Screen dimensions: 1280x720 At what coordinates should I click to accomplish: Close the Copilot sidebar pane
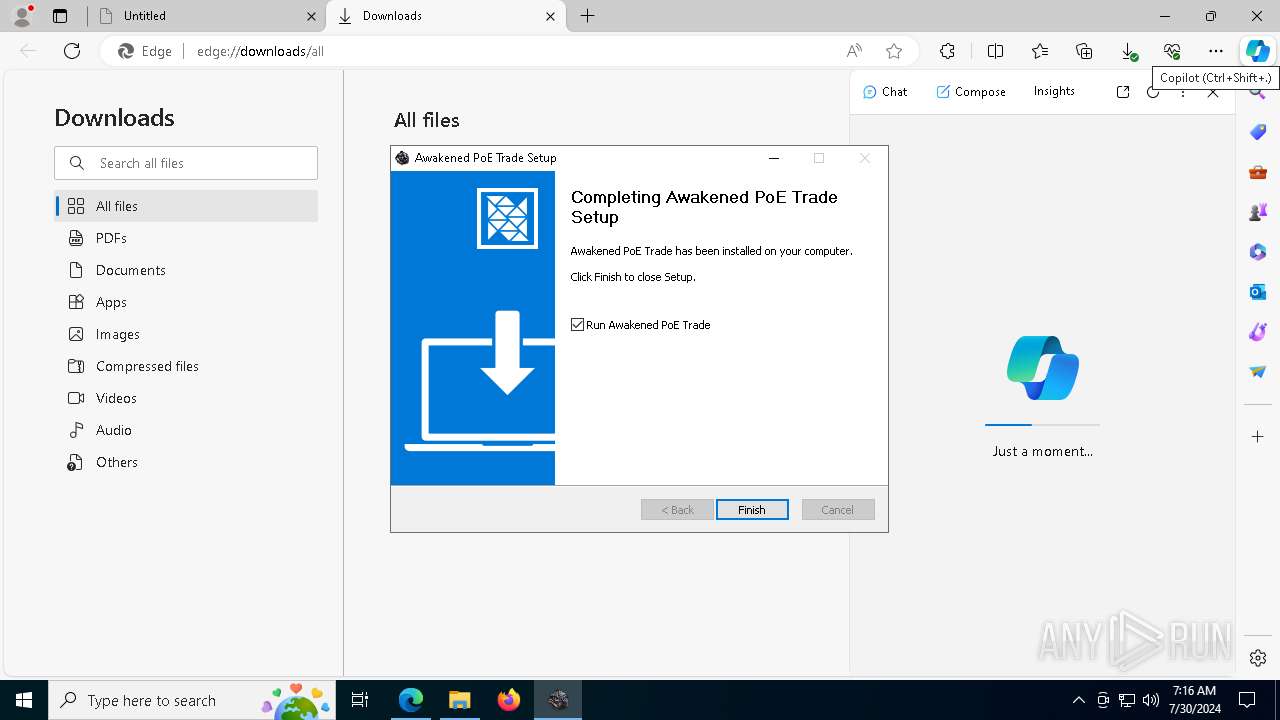coord(1213,92)
